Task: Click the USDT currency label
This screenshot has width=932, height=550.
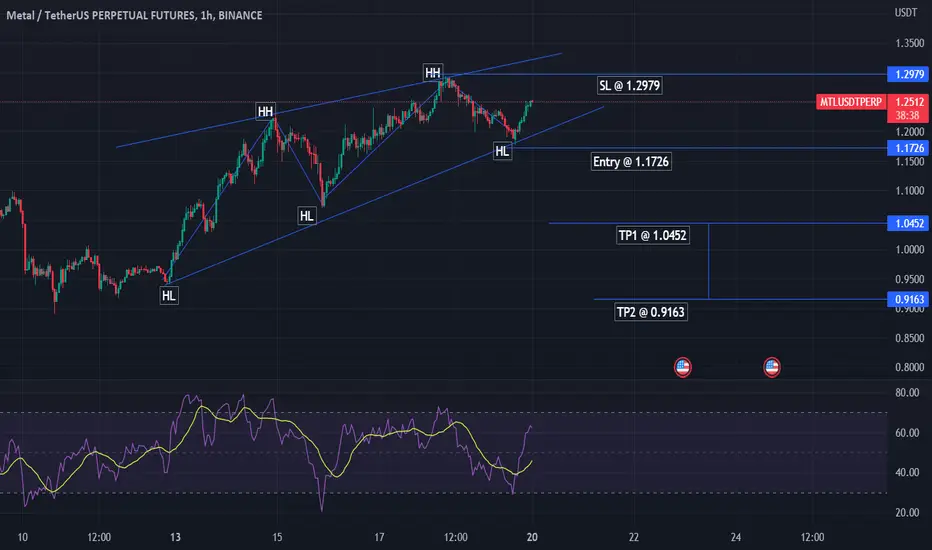Action: 906,12
